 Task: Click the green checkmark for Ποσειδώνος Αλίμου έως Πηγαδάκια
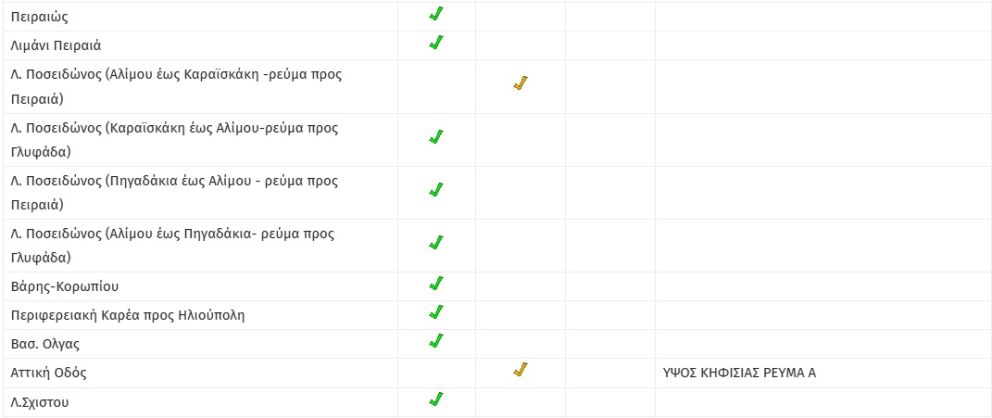coord(436,243)
